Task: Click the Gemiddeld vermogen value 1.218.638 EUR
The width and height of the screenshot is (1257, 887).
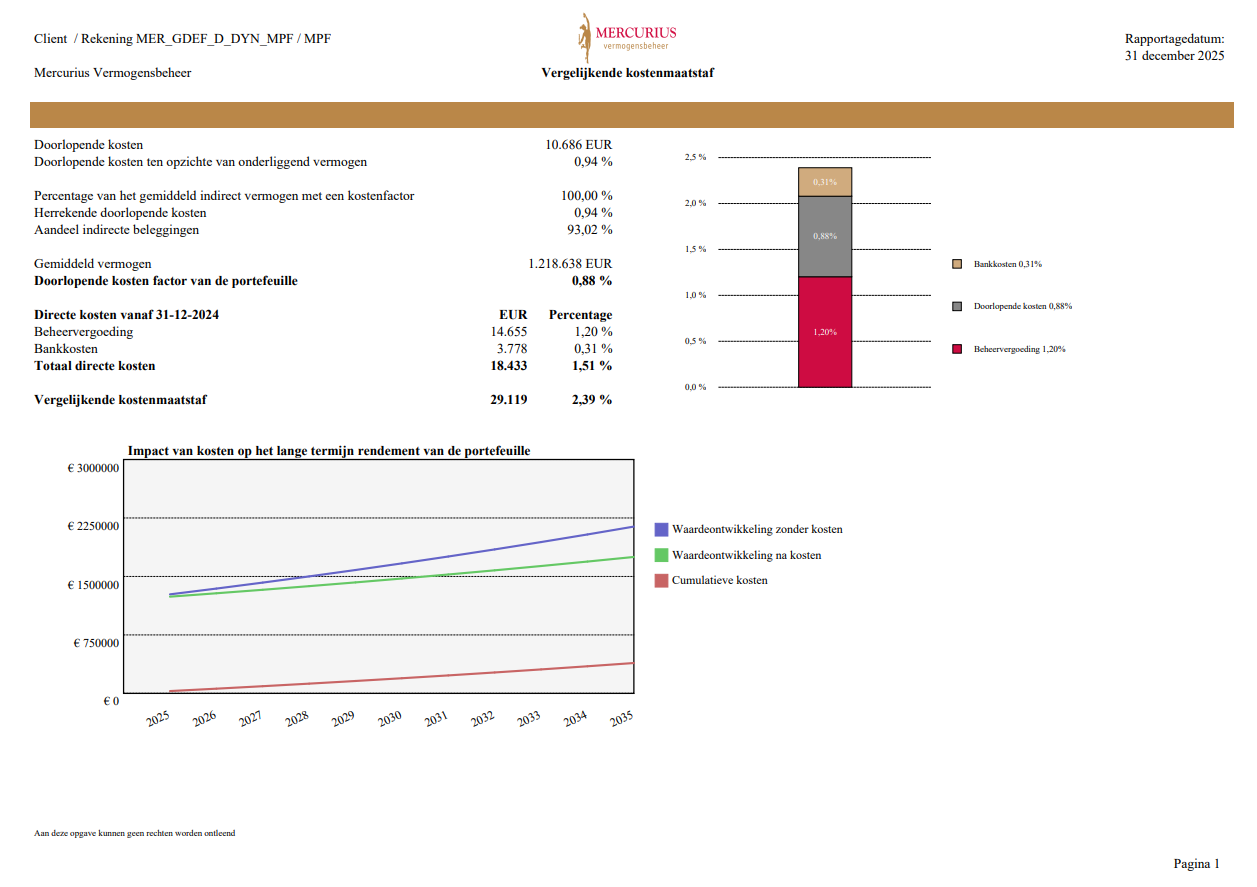Action: point(570,264)
